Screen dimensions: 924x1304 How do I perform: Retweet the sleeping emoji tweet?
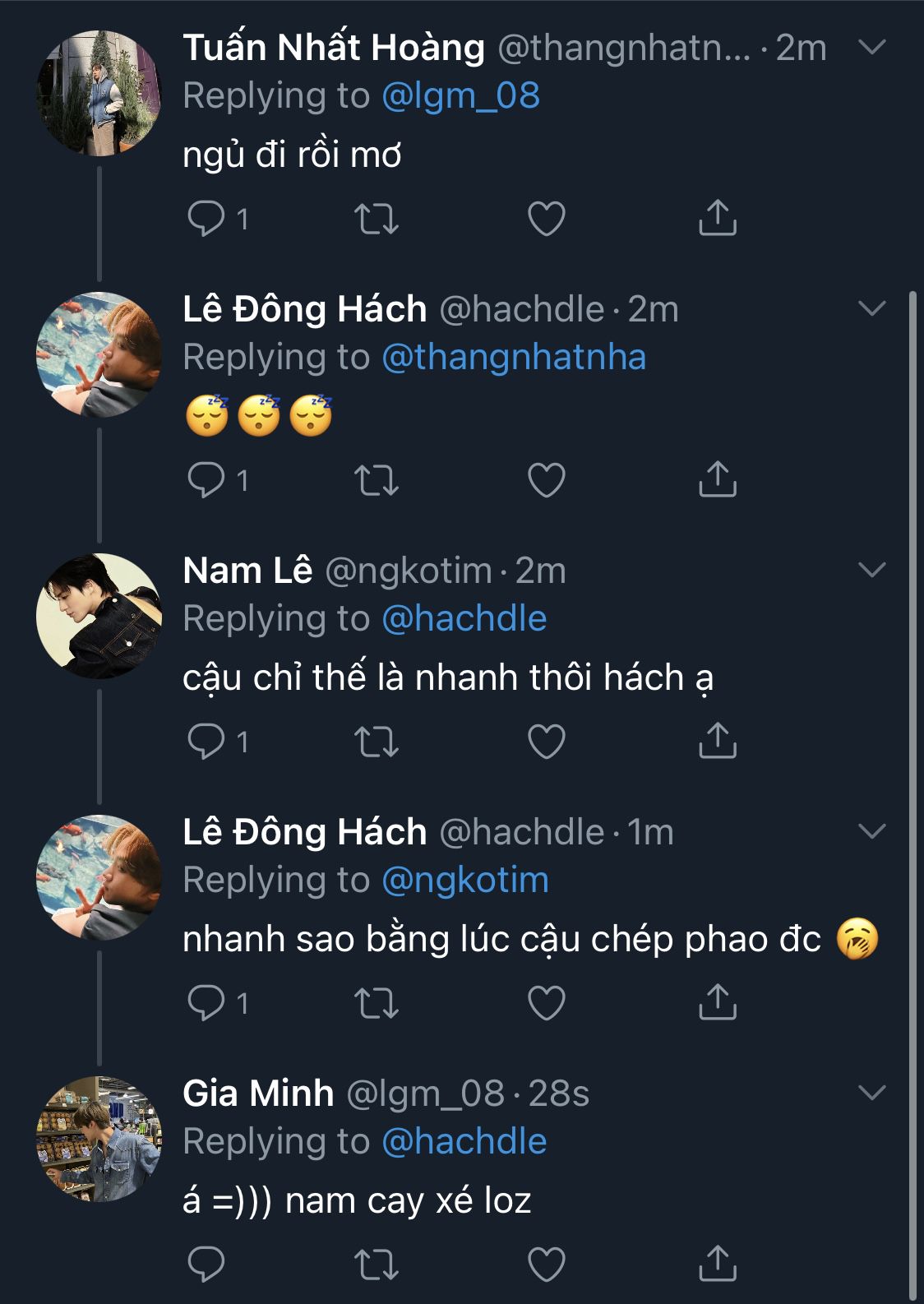[x=377, y=480]
